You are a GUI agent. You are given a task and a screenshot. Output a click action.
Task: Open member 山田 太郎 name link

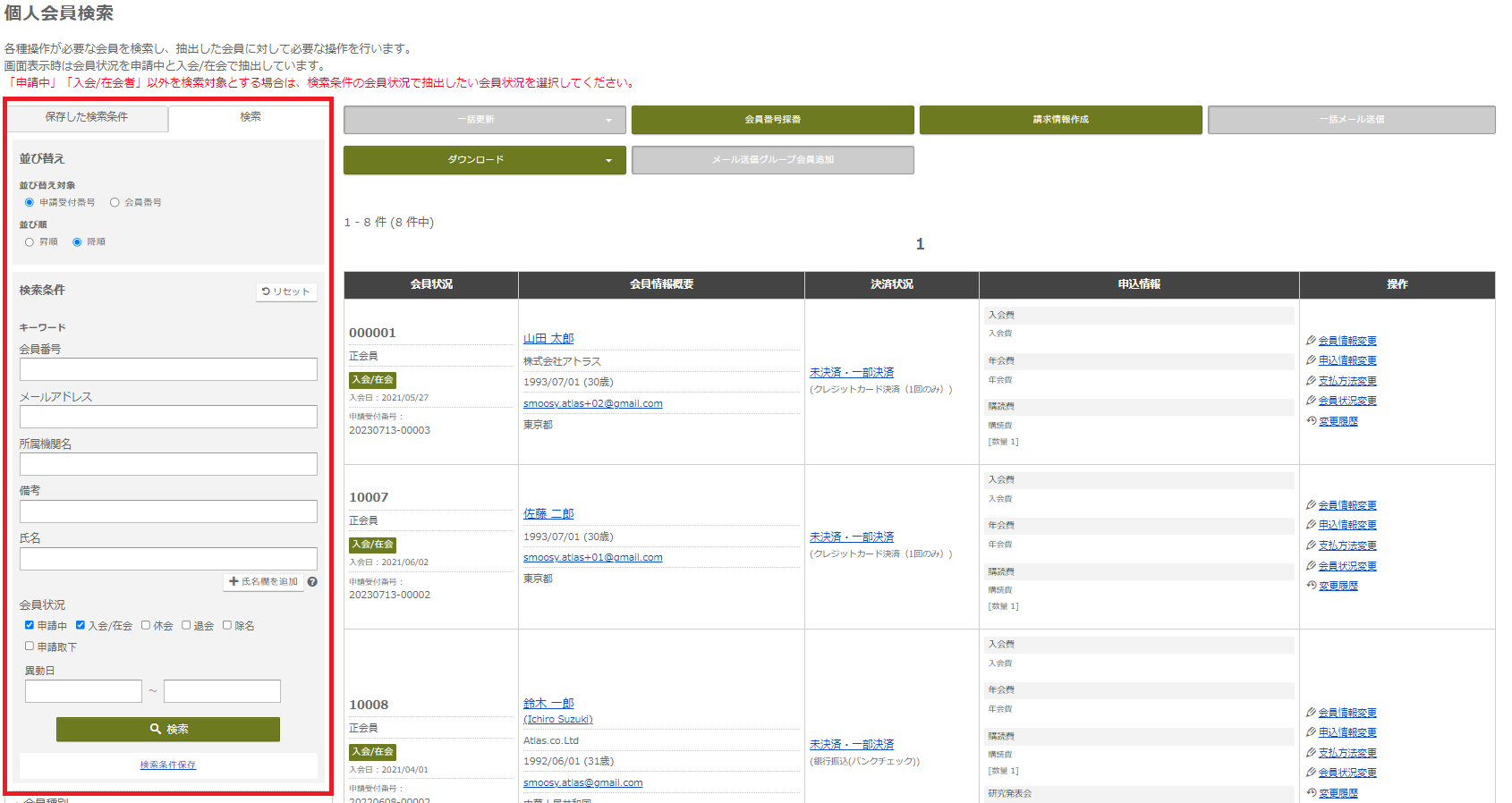coord(548,339)
